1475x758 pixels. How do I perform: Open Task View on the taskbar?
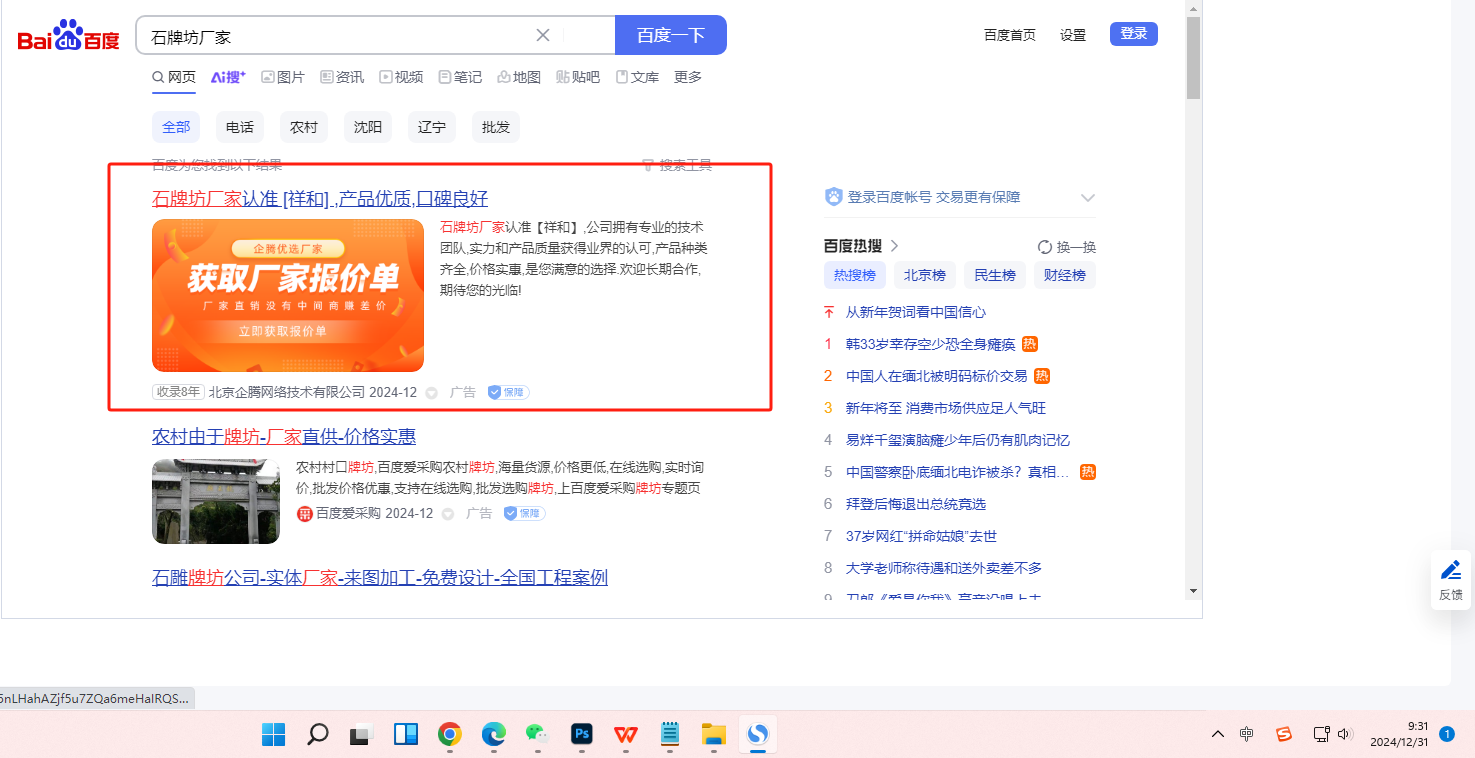361,735
